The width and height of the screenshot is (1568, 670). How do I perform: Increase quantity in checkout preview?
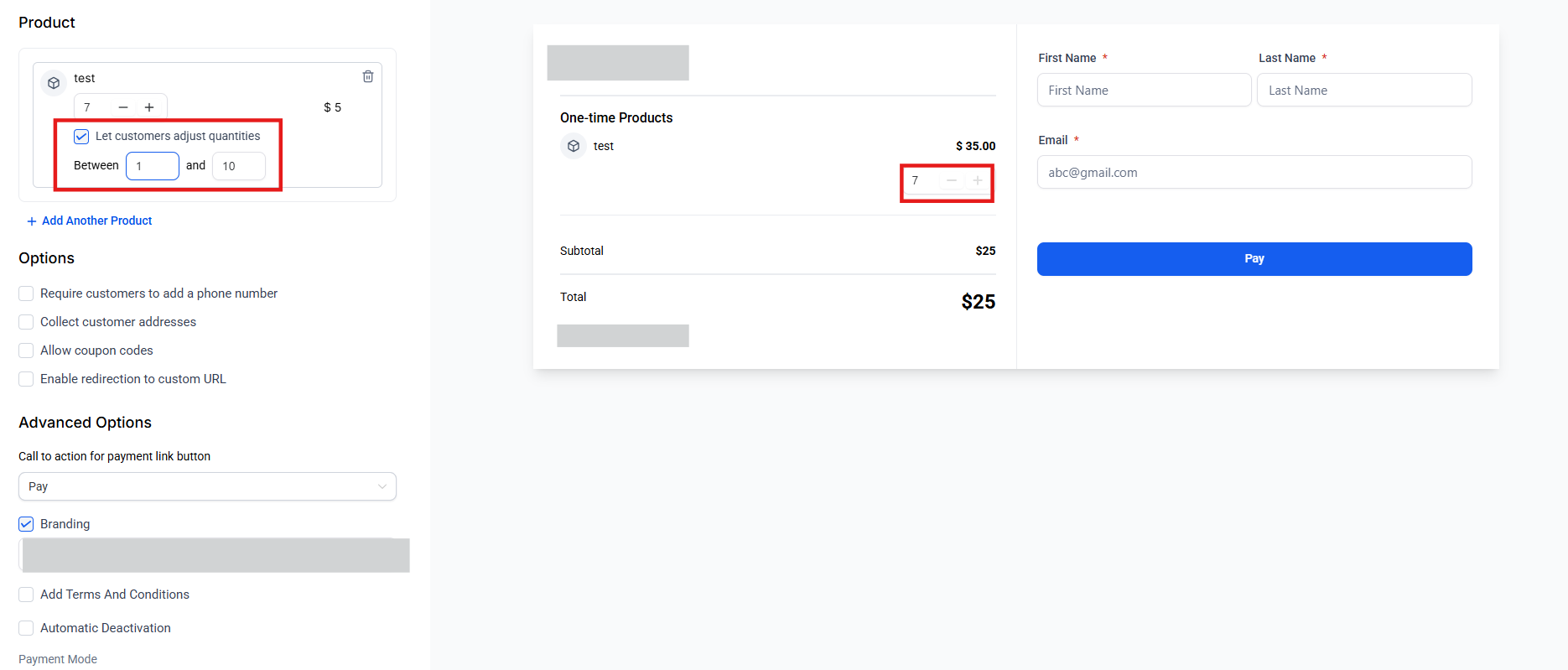[x=978, y=180]
